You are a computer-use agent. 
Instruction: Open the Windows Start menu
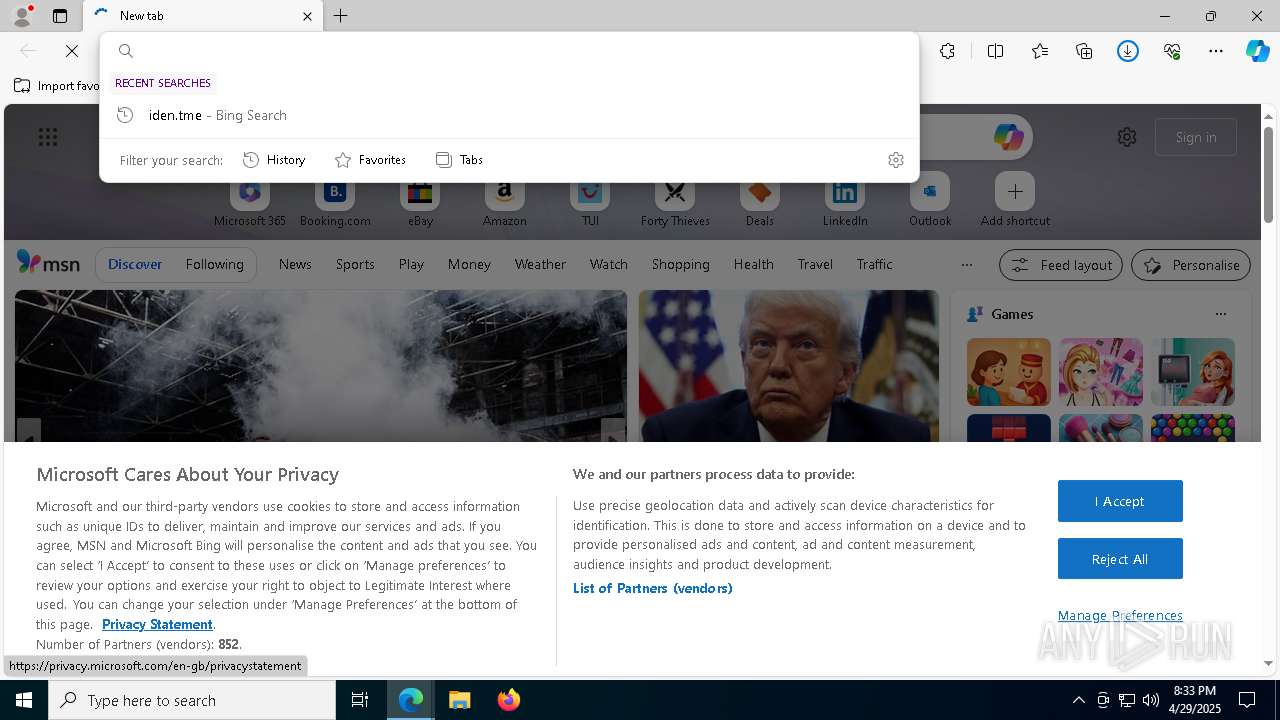[x=24, y=700]
